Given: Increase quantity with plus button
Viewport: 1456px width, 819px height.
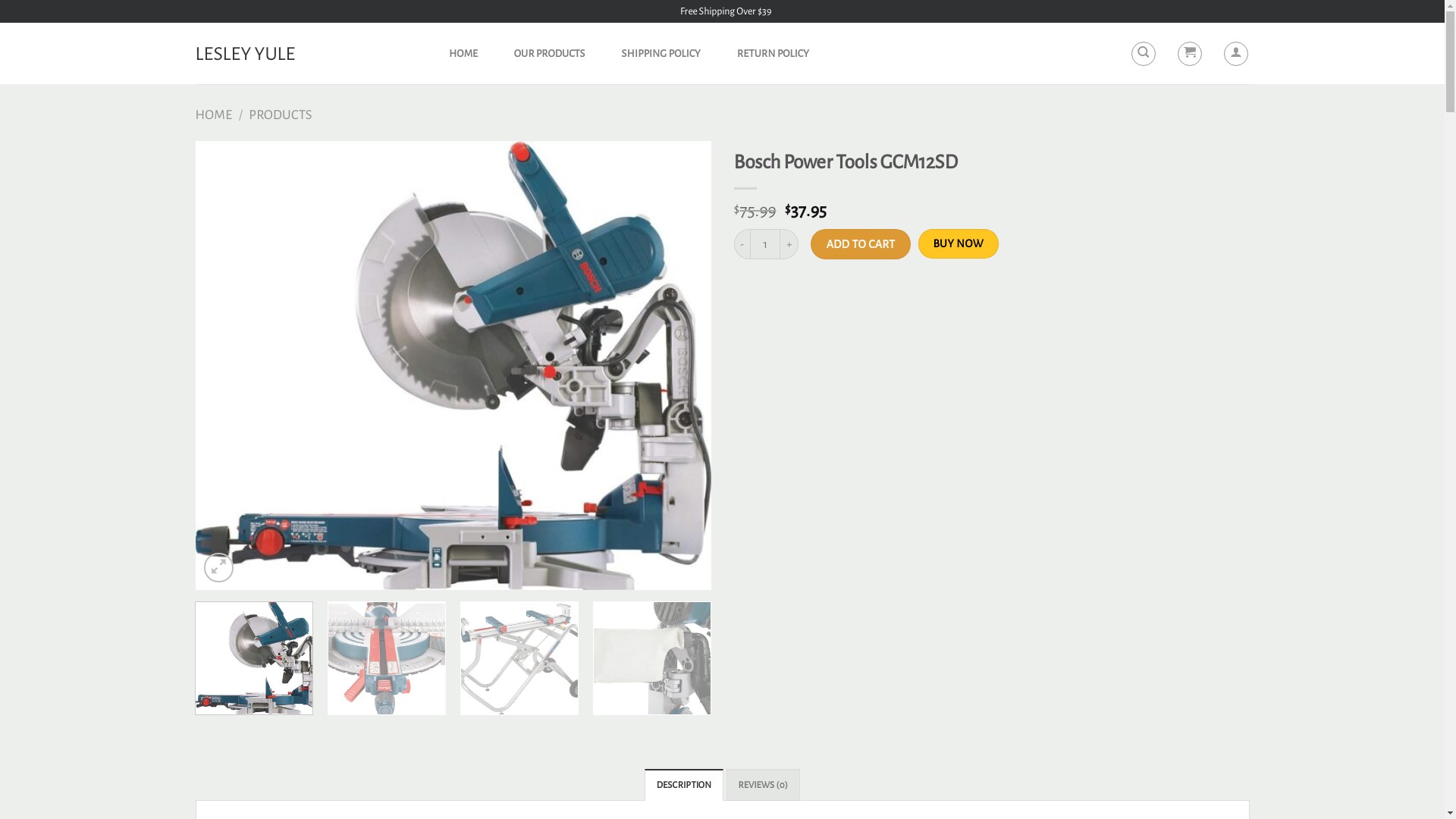Looking at the screenshot, I should click(x=789, y=244).
